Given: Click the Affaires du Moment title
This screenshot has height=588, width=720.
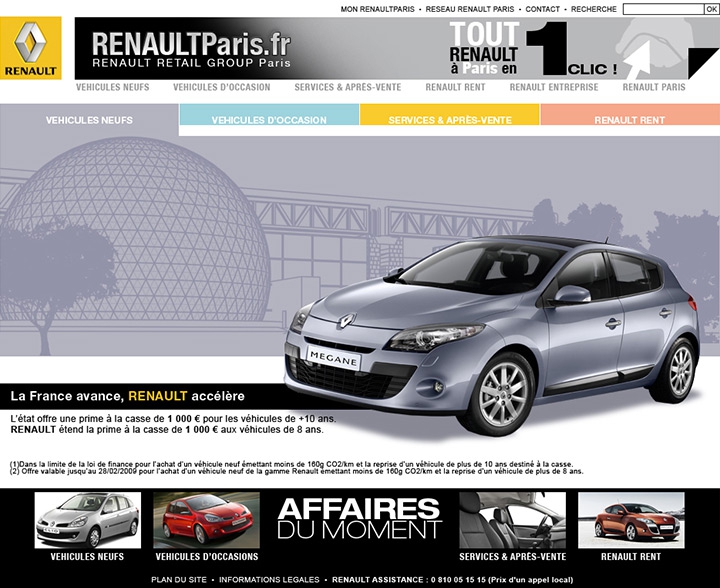Looking at the screenshot, I should pos(359,519).
